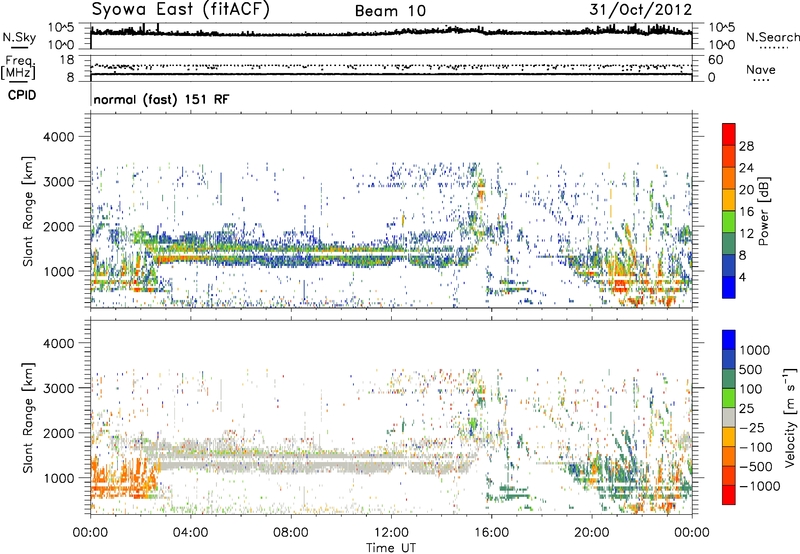Select the 'N.Sky' legend label
Image resolution: width=800 pixels, height=554 pixels.
[x=19, y=37]
